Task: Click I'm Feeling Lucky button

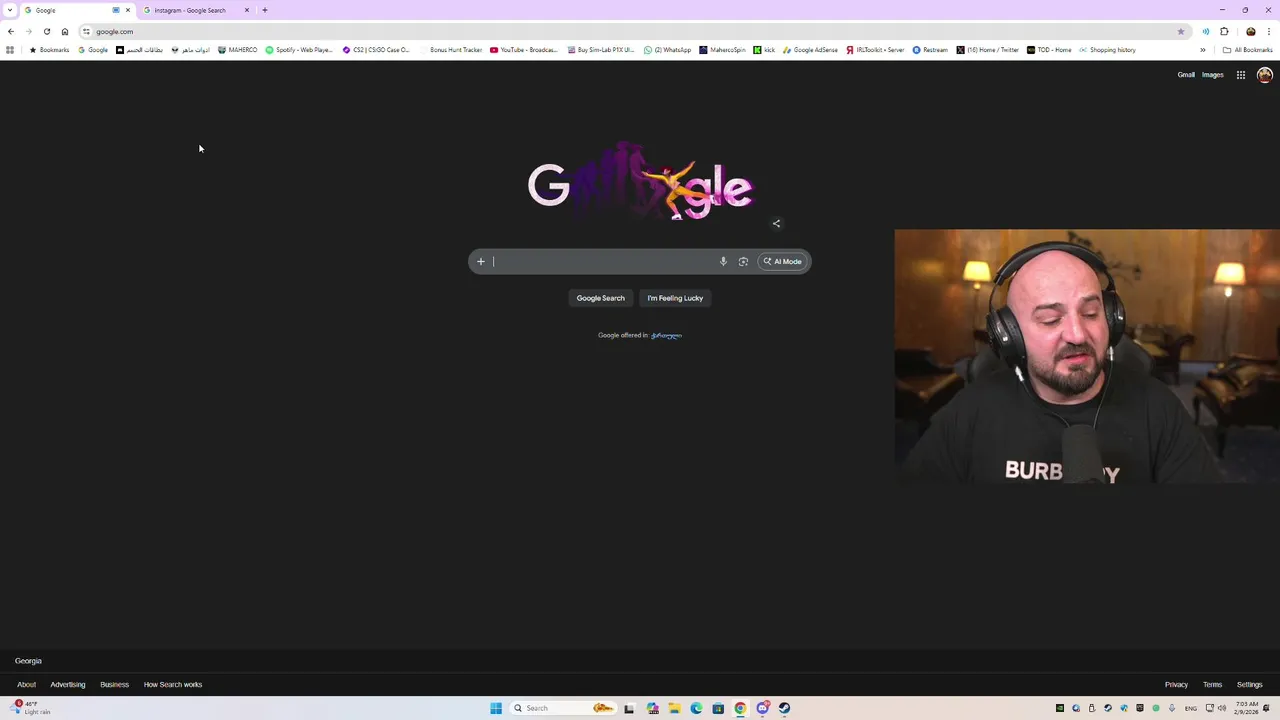Action: click(x=675, y=298)
